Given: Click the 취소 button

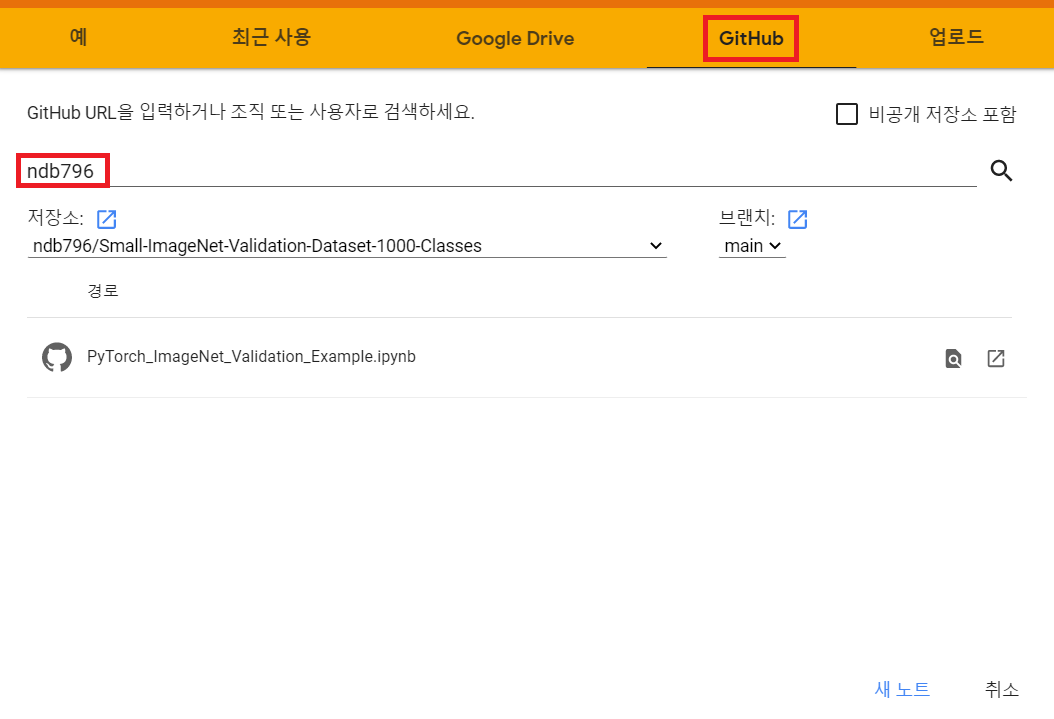Looking at the screenshot, I should [x=1002, y=689].
